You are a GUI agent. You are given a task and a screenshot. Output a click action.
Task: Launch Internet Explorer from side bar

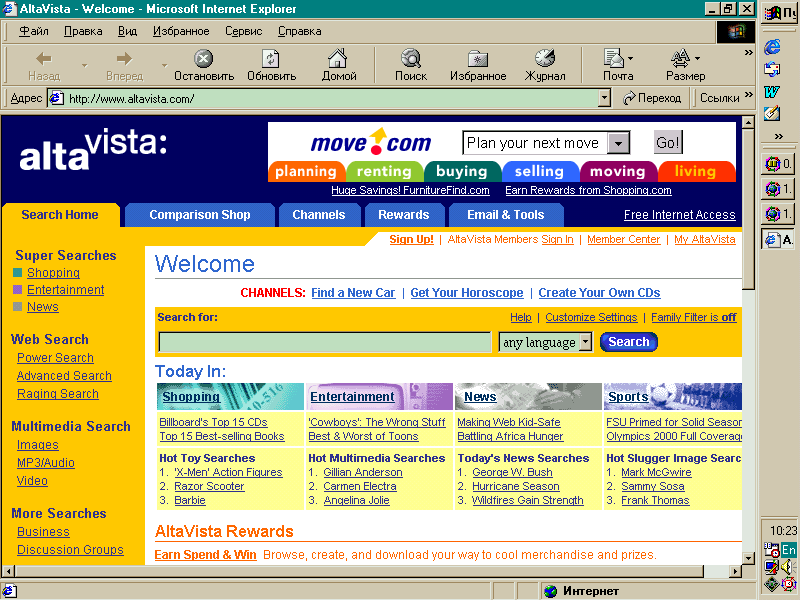click(x=772, y=47)
